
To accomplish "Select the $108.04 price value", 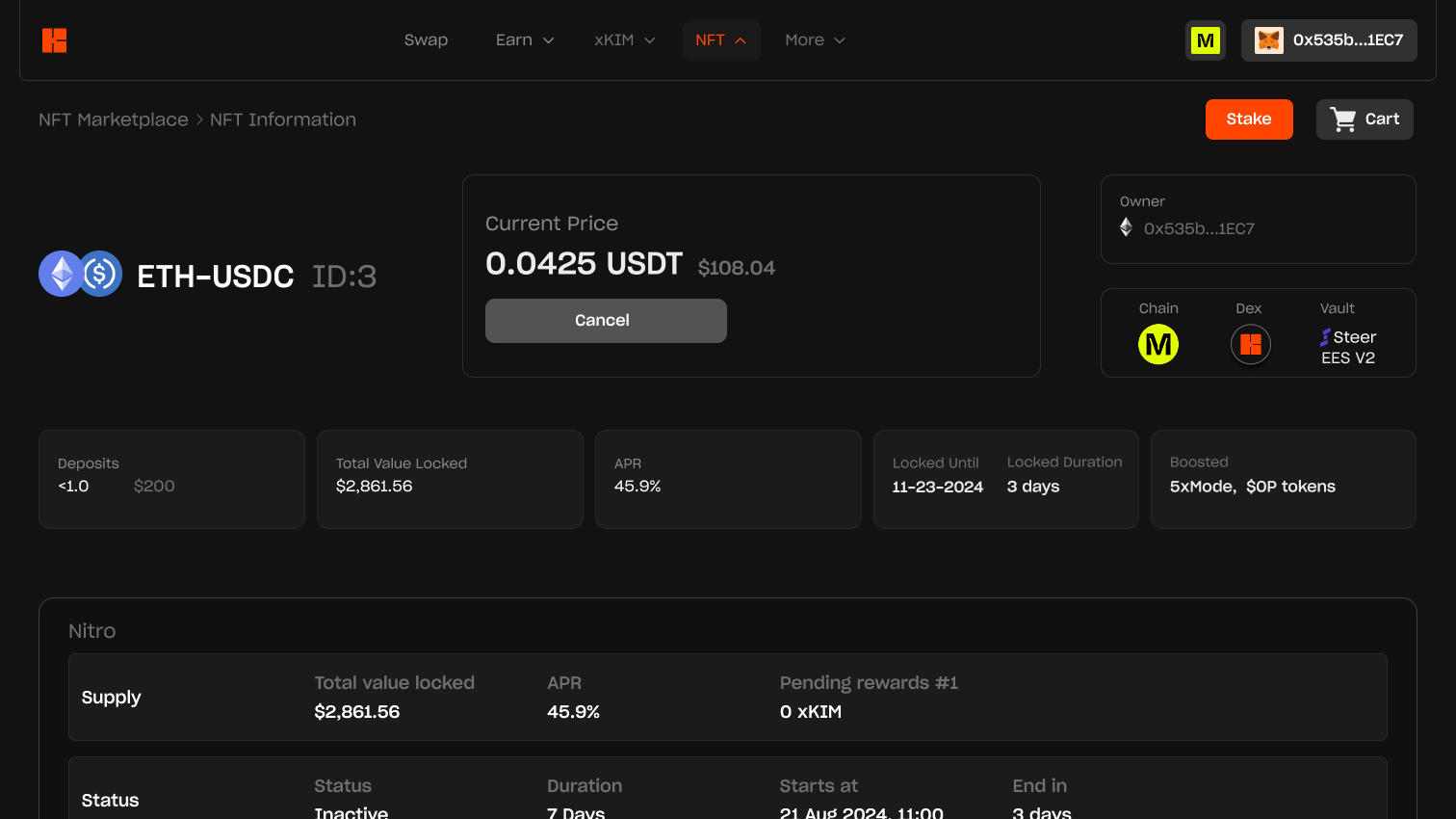I will click(x=737, y=268).
